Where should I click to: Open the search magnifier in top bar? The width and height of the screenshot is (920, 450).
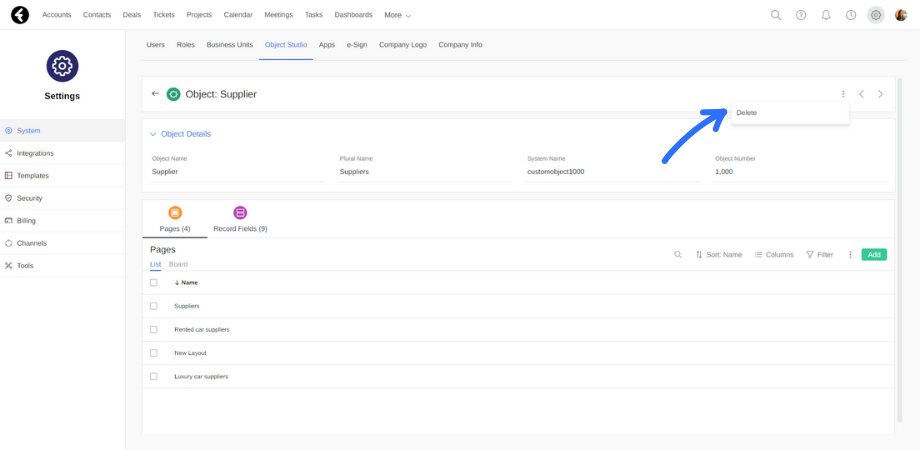coord(776,15)
